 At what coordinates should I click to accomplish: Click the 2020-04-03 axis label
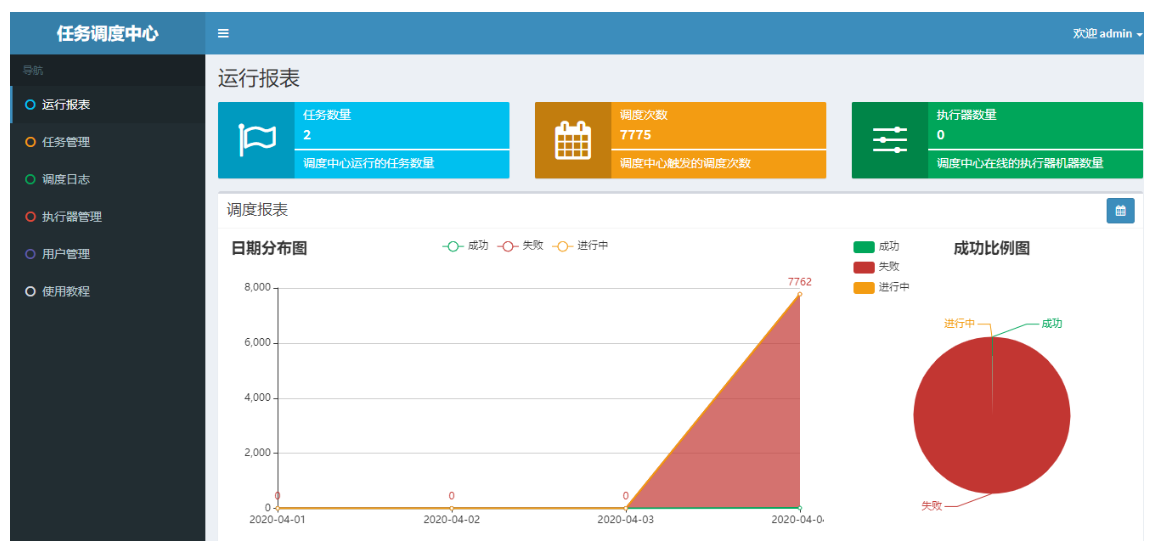[x=625, y=519]
